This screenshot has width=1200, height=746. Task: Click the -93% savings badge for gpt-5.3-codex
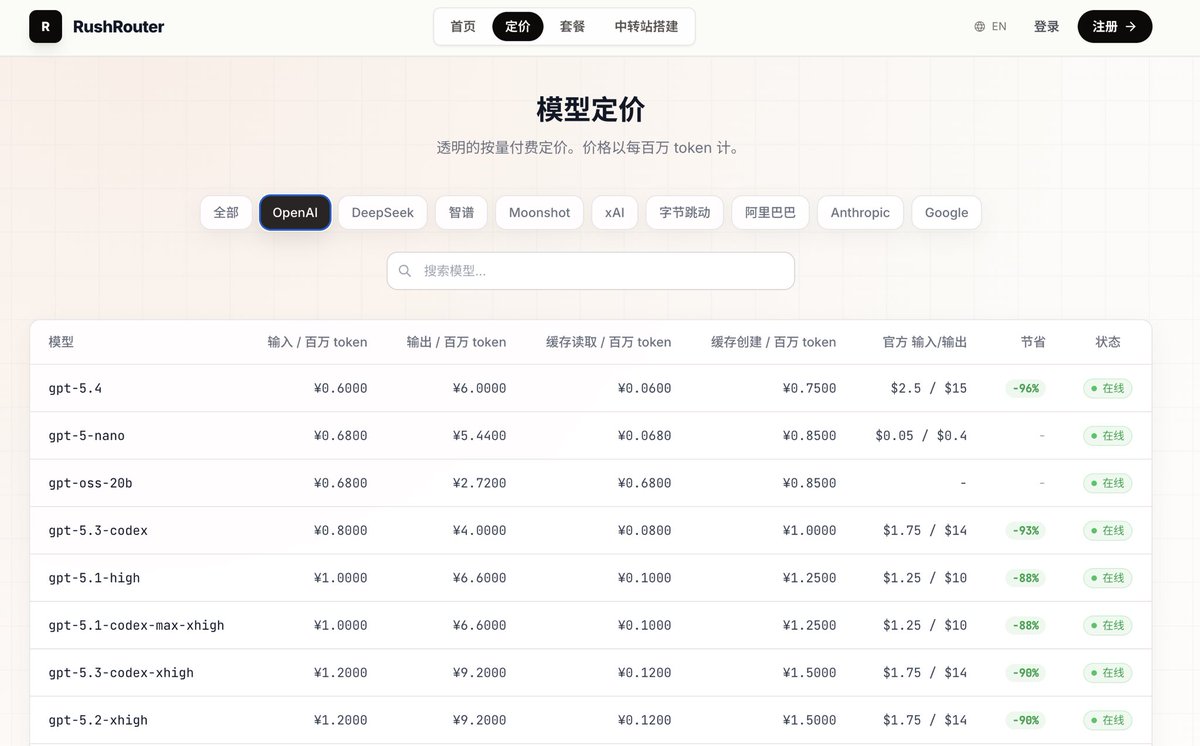1026,531
